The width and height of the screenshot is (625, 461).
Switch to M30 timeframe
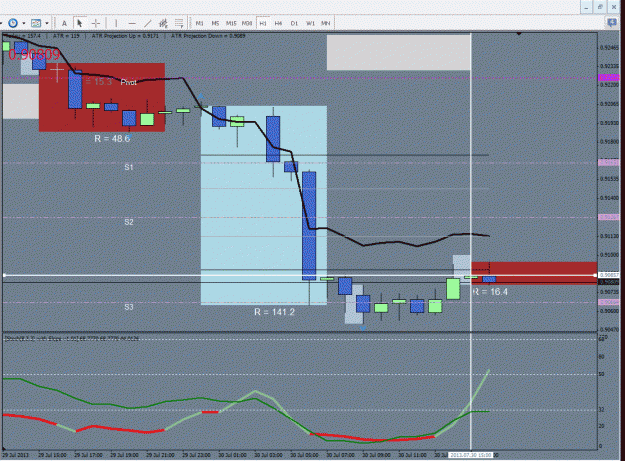pos(247,24)
